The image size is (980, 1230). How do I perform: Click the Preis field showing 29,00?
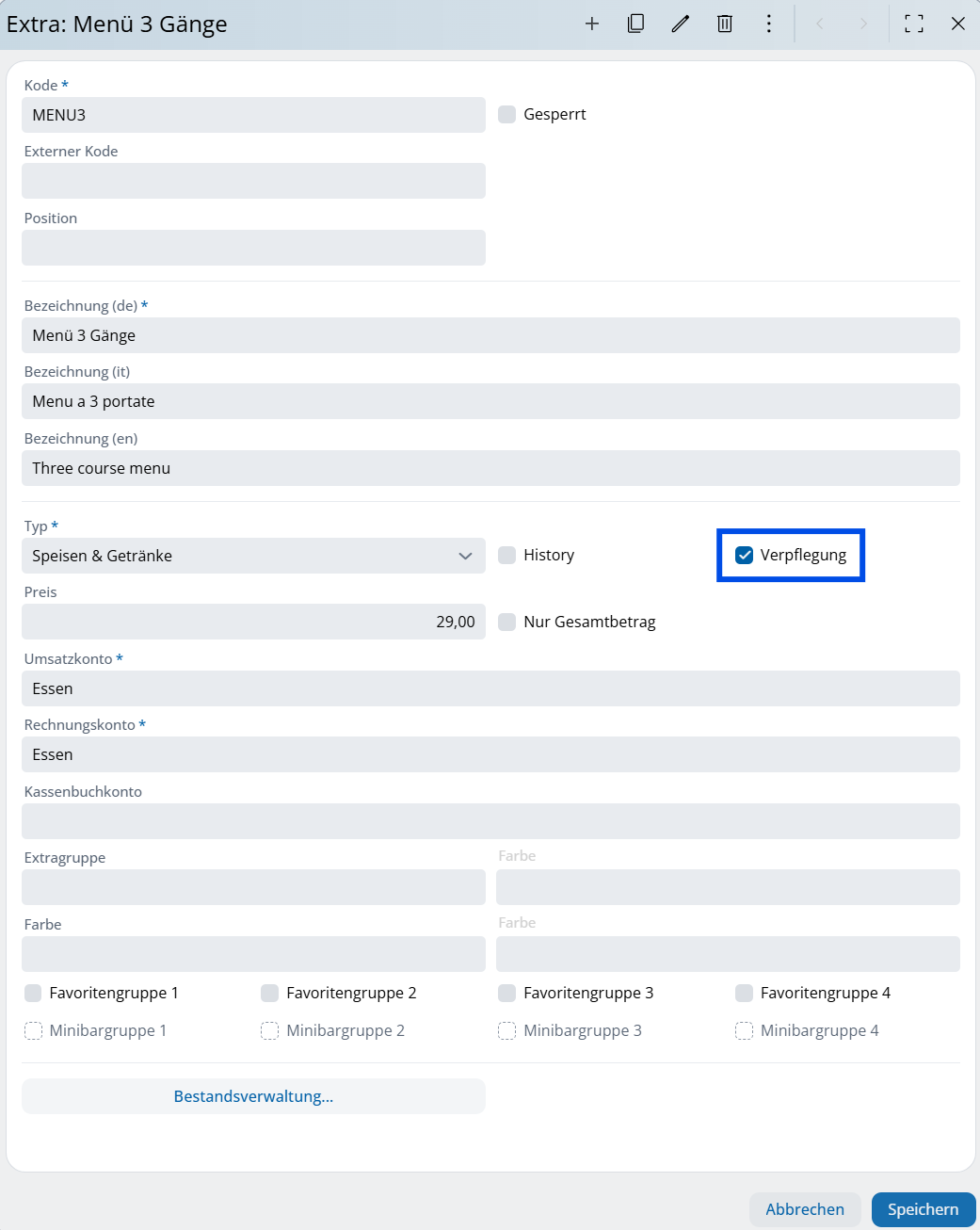(253, 622)
